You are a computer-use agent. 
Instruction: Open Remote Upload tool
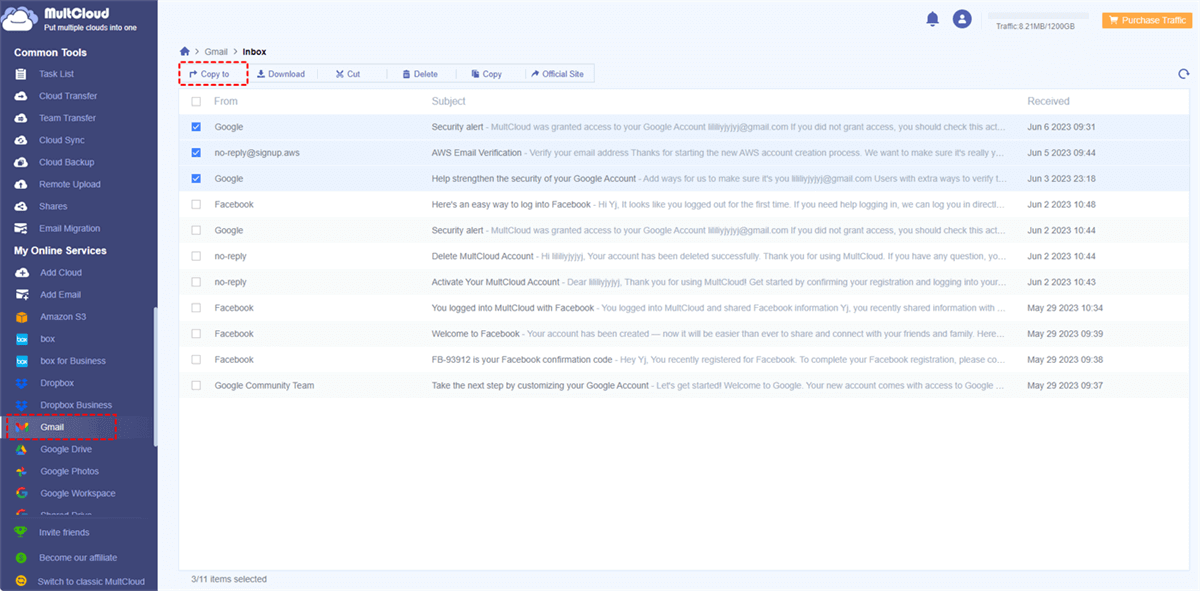[70, 184]
